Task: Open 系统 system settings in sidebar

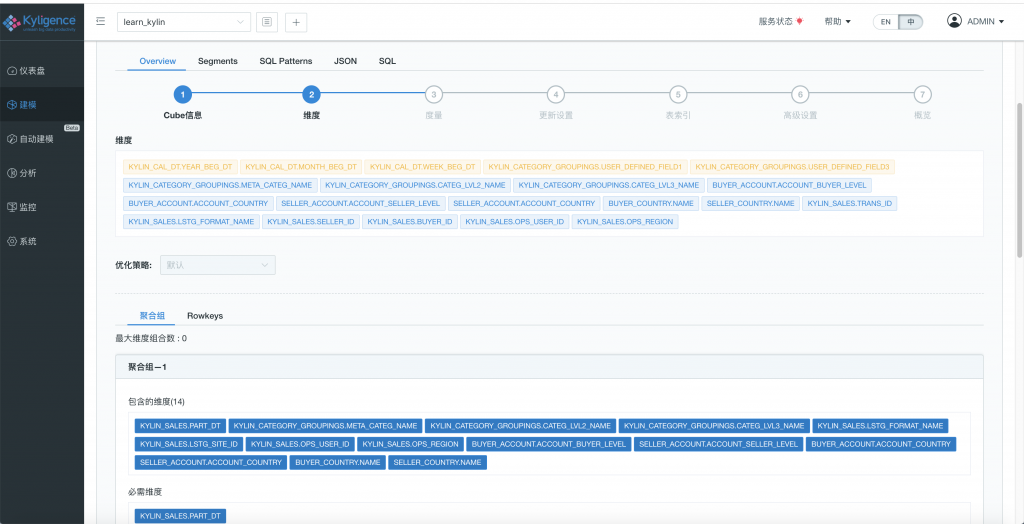Action: click(27, 241)
